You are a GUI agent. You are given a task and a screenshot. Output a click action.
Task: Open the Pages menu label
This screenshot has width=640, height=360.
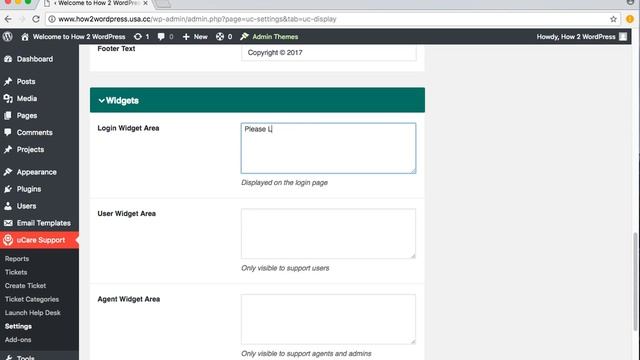[27, 116]
